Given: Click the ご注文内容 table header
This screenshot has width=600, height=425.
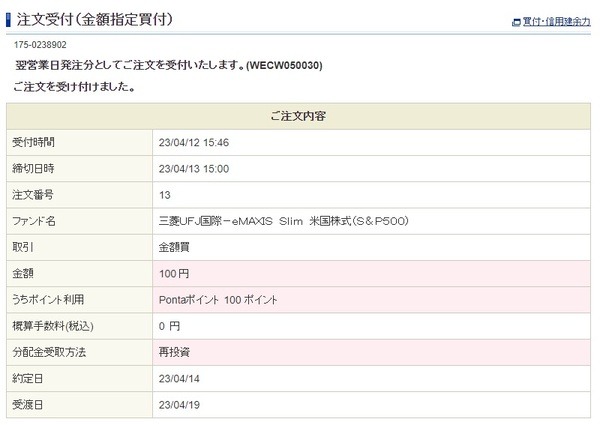Looking at the screenshot, I should click(298, 117).
